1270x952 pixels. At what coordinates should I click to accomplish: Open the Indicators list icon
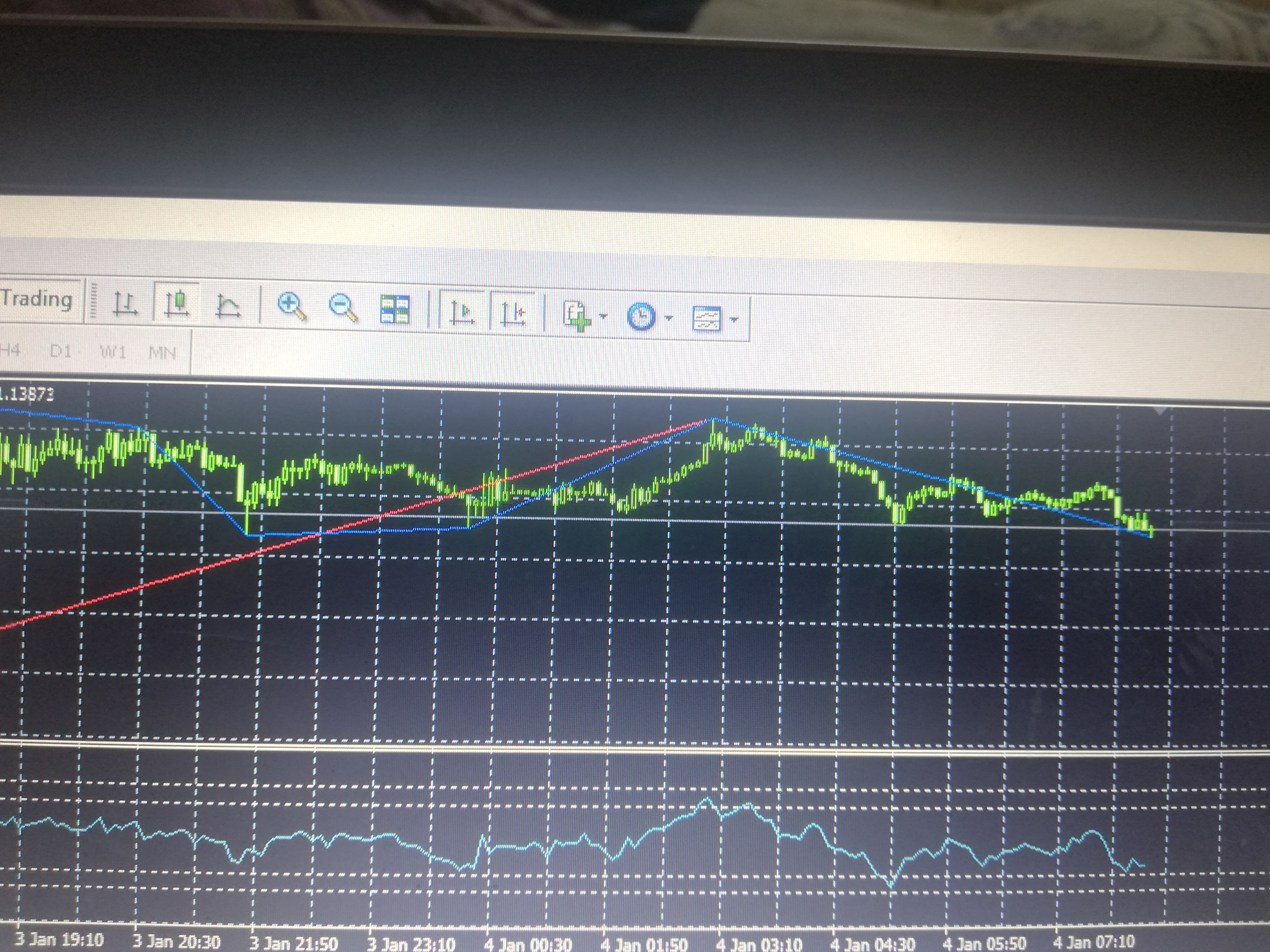577,316
